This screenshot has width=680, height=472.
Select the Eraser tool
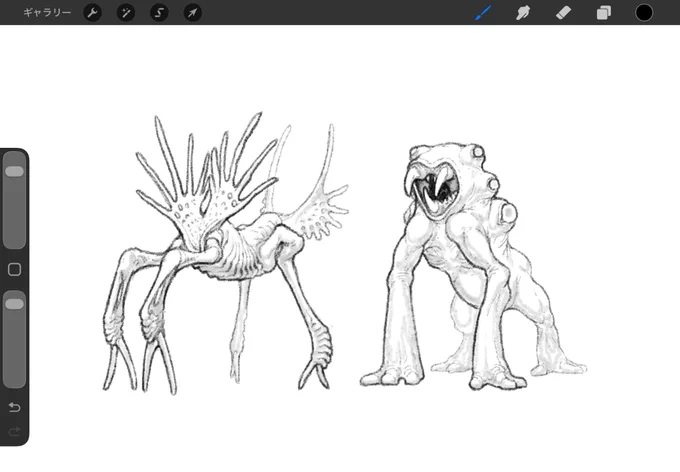[563, 13]
